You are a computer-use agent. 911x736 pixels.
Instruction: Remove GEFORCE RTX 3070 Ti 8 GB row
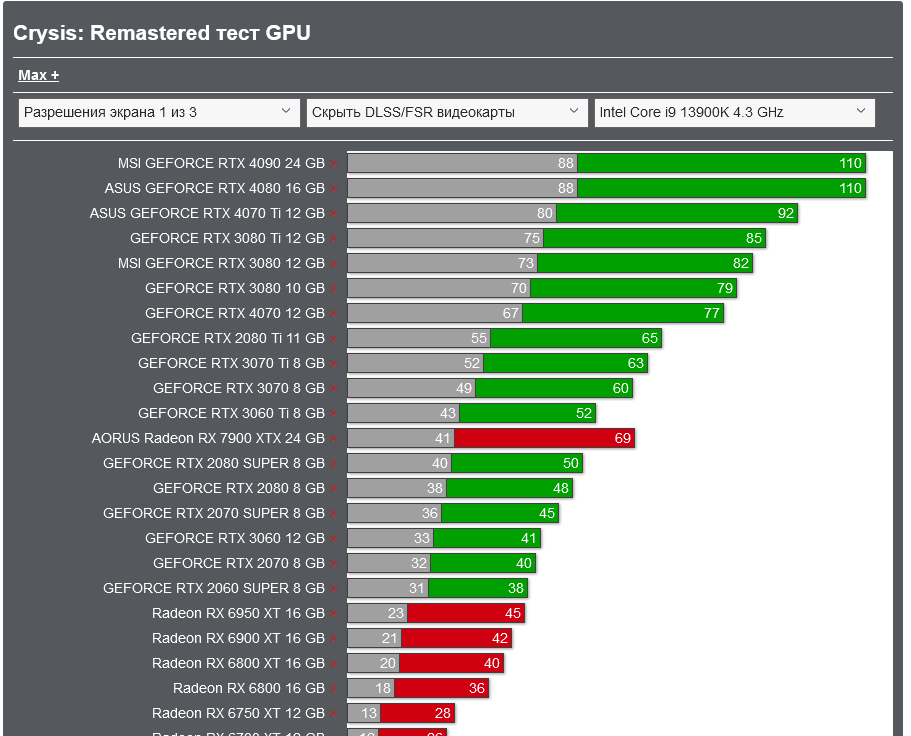click(x=333, y=364)
